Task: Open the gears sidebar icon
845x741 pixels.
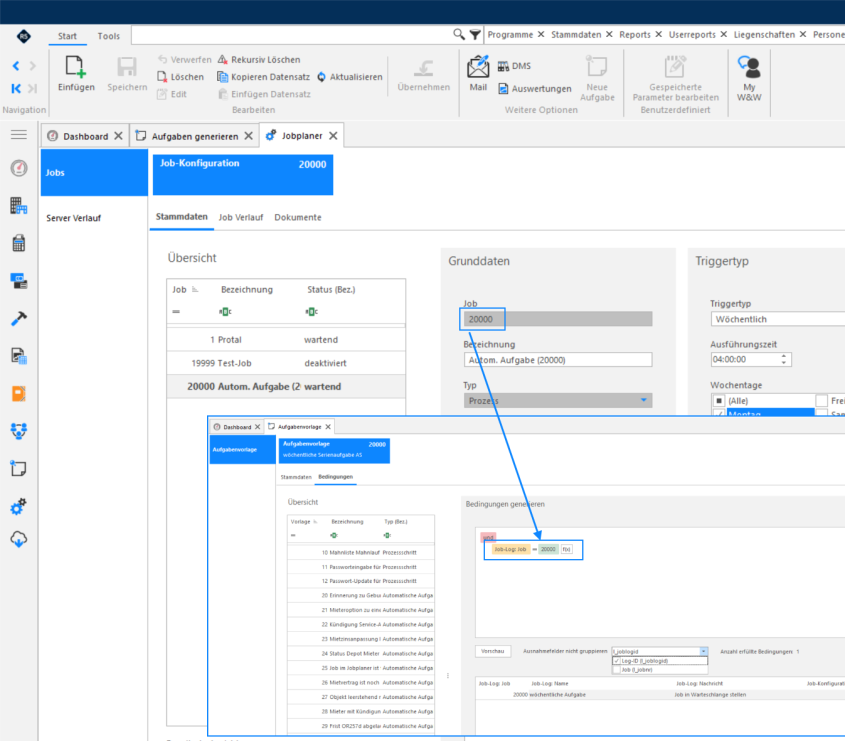Action: (x=19, y=507)
